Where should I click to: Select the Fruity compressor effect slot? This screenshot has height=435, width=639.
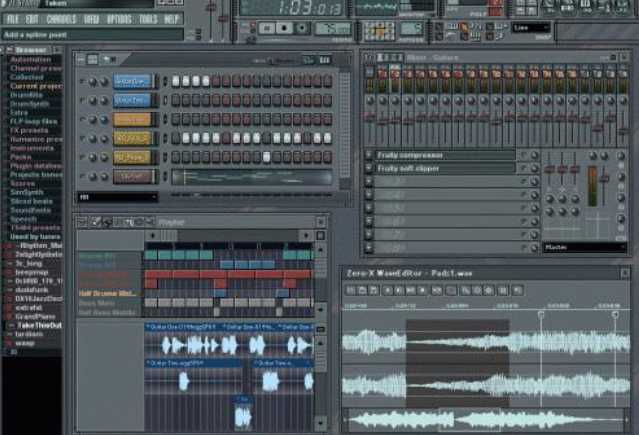(445, 155)
